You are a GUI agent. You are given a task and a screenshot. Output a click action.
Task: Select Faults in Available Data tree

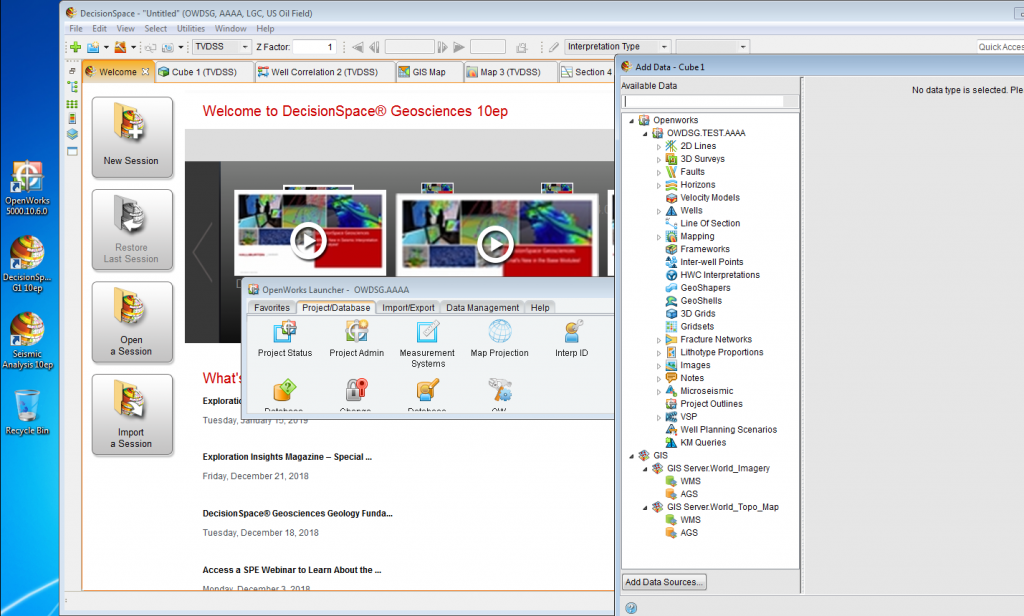click(x=692, y=172)
